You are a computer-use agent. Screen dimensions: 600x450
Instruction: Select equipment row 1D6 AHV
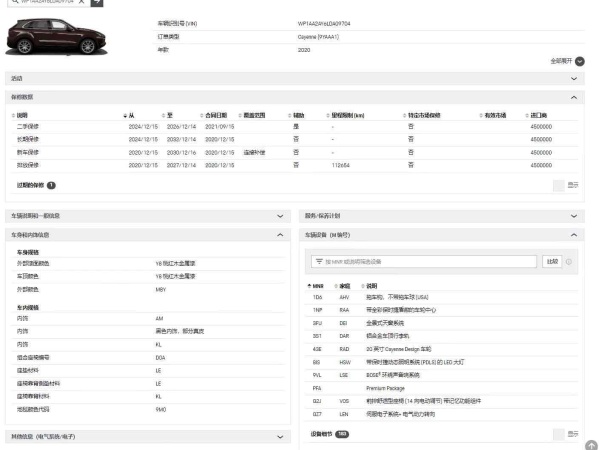pos(442,297)
